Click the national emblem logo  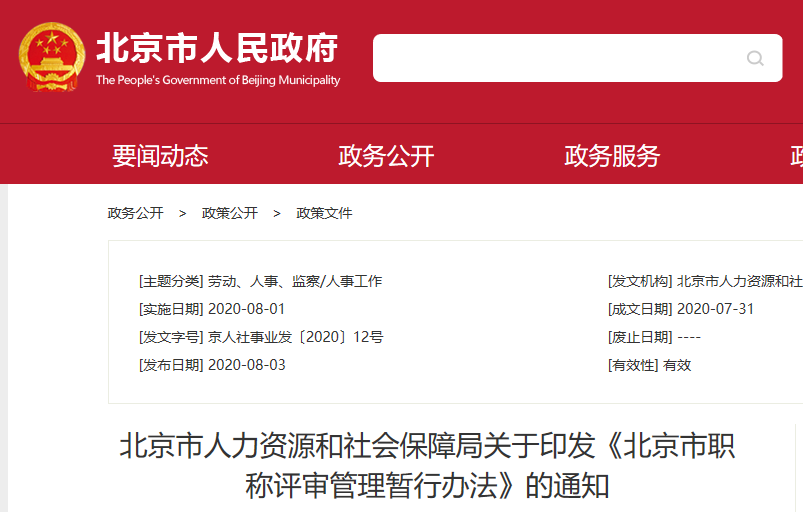[52, 58]
